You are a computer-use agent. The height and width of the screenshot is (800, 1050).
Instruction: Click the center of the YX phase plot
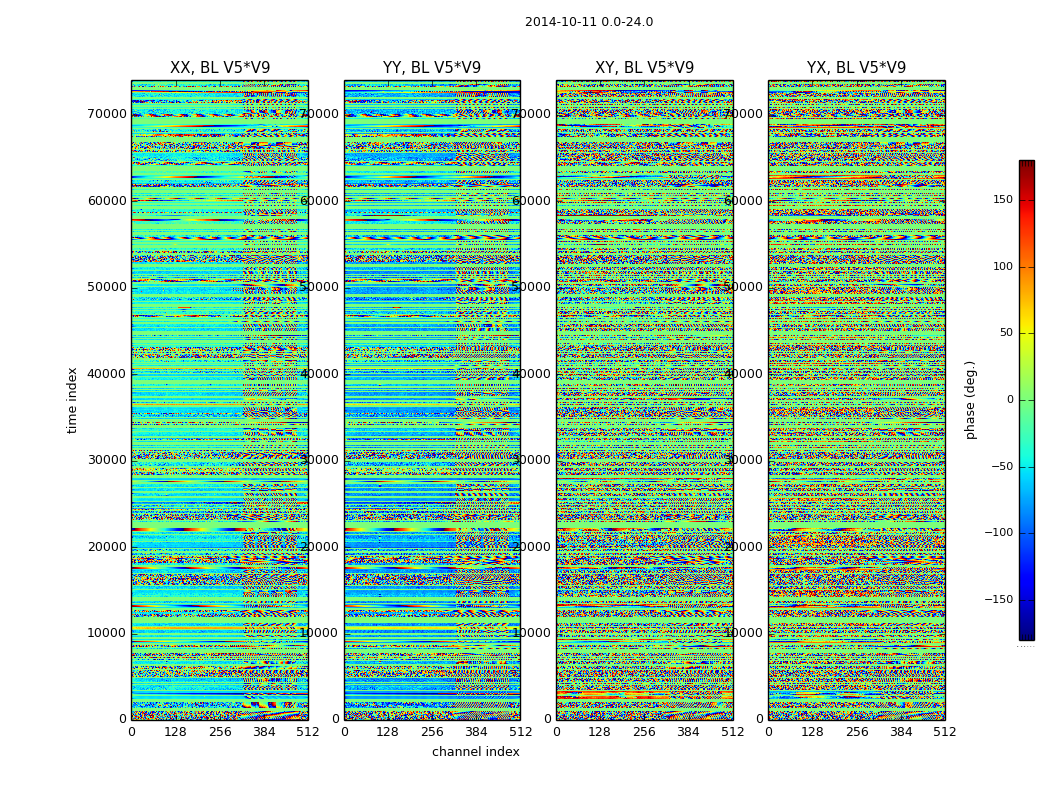pos(856,400)
